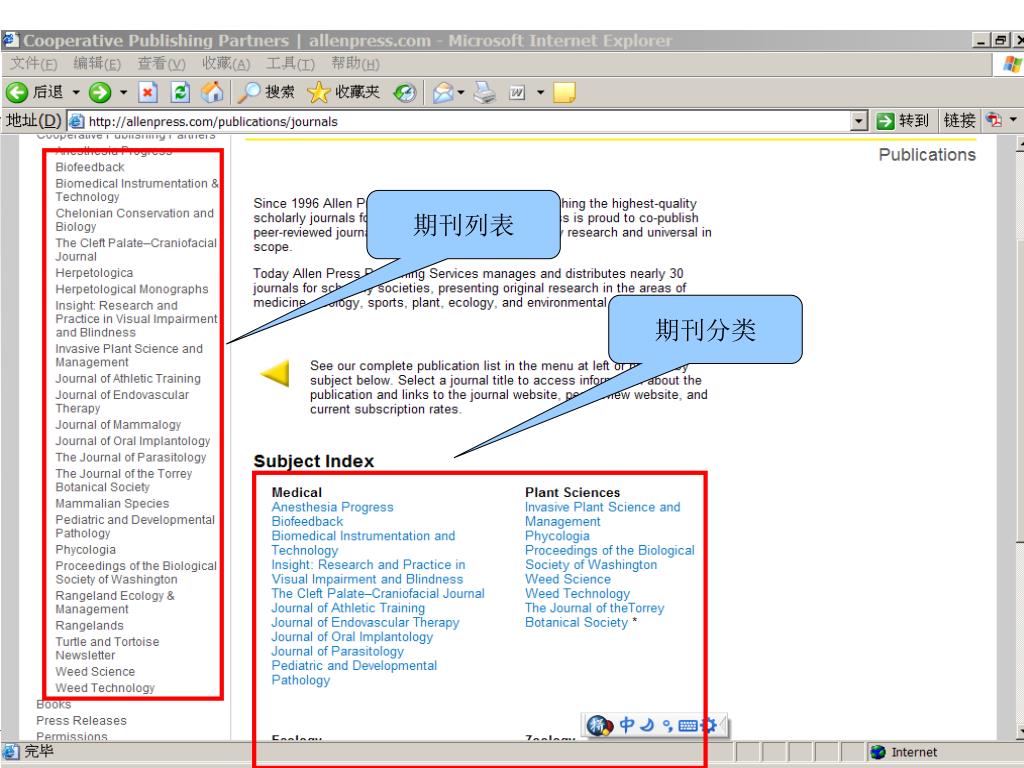Open the 收藏(A) menu
The height and width of the screenshot is (768, 1024).
[x=226, y=63]
